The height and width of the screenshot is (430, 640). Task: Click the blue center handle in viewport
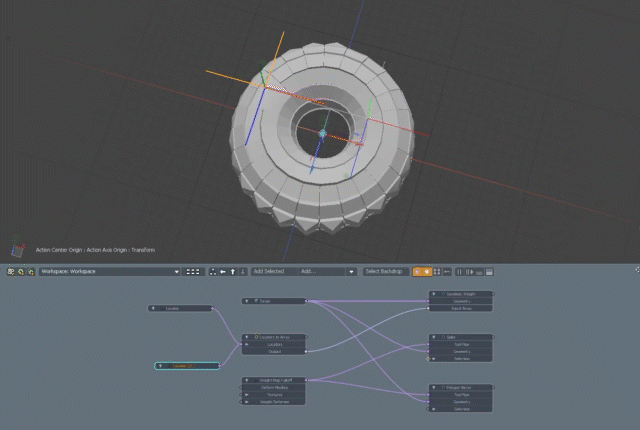click(323, 132)
